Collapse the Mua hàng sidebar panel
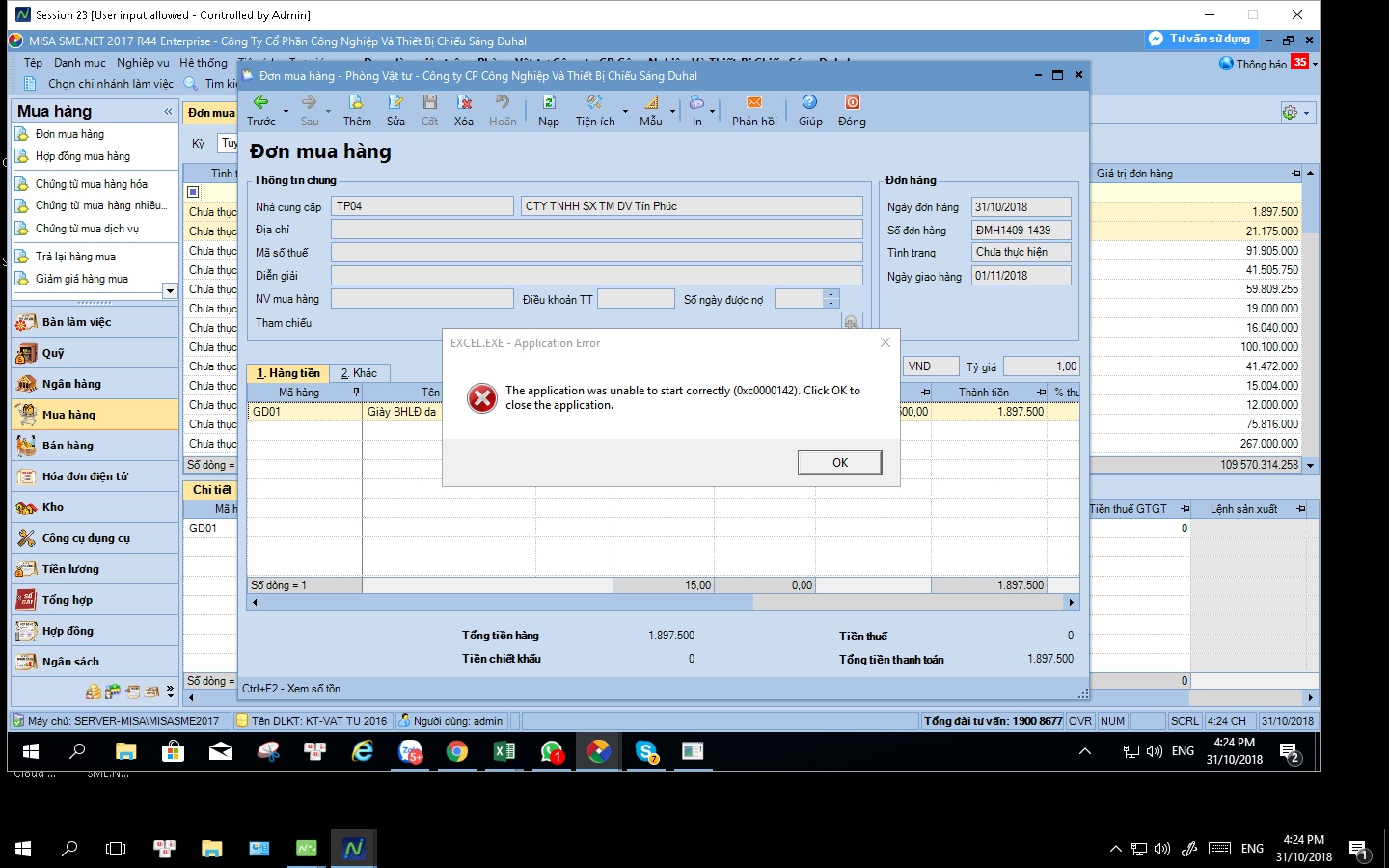 pyautogui.click(x=168, y=112)
